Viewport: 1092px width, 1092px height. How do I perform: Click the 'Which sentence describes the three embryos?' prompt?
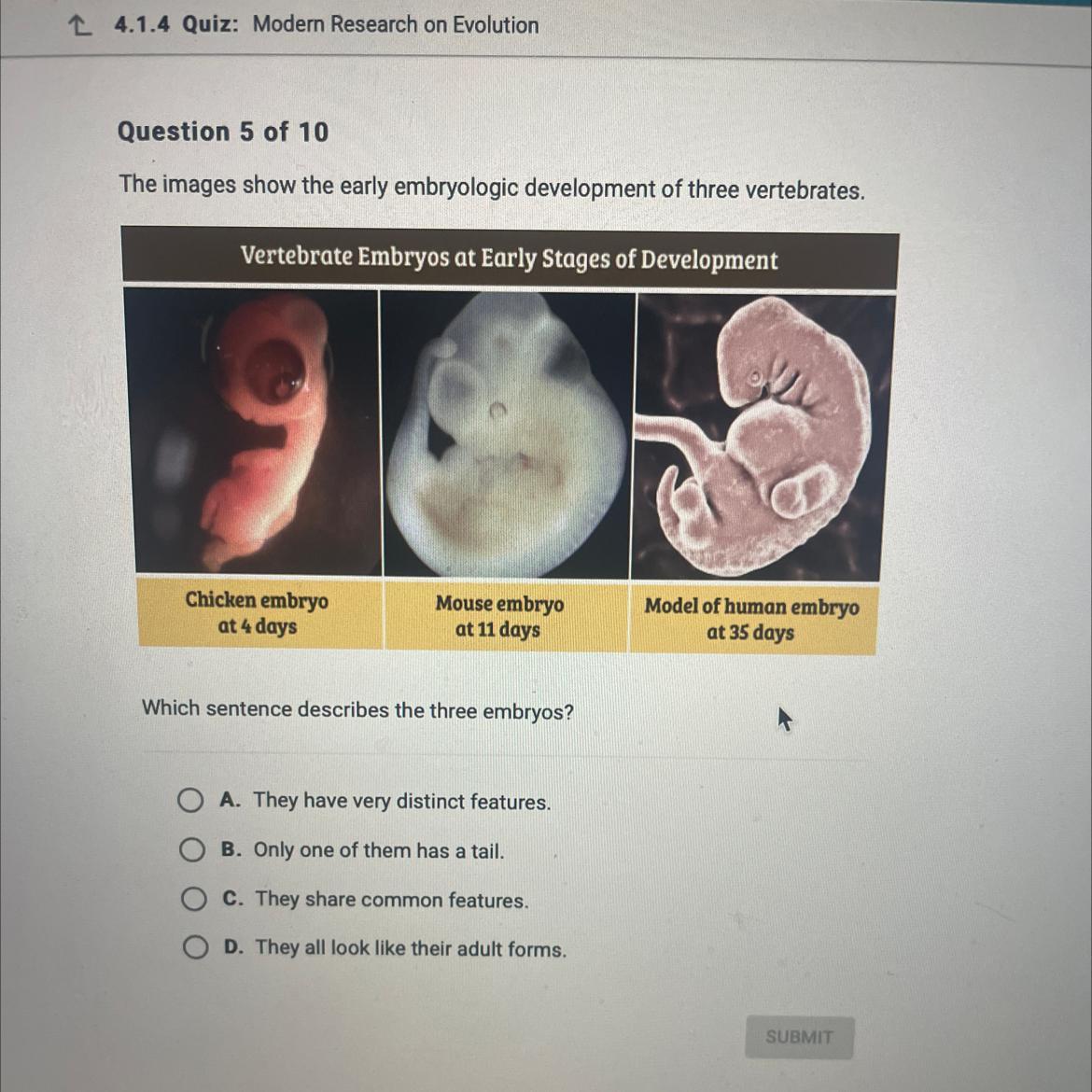(358, 710)
